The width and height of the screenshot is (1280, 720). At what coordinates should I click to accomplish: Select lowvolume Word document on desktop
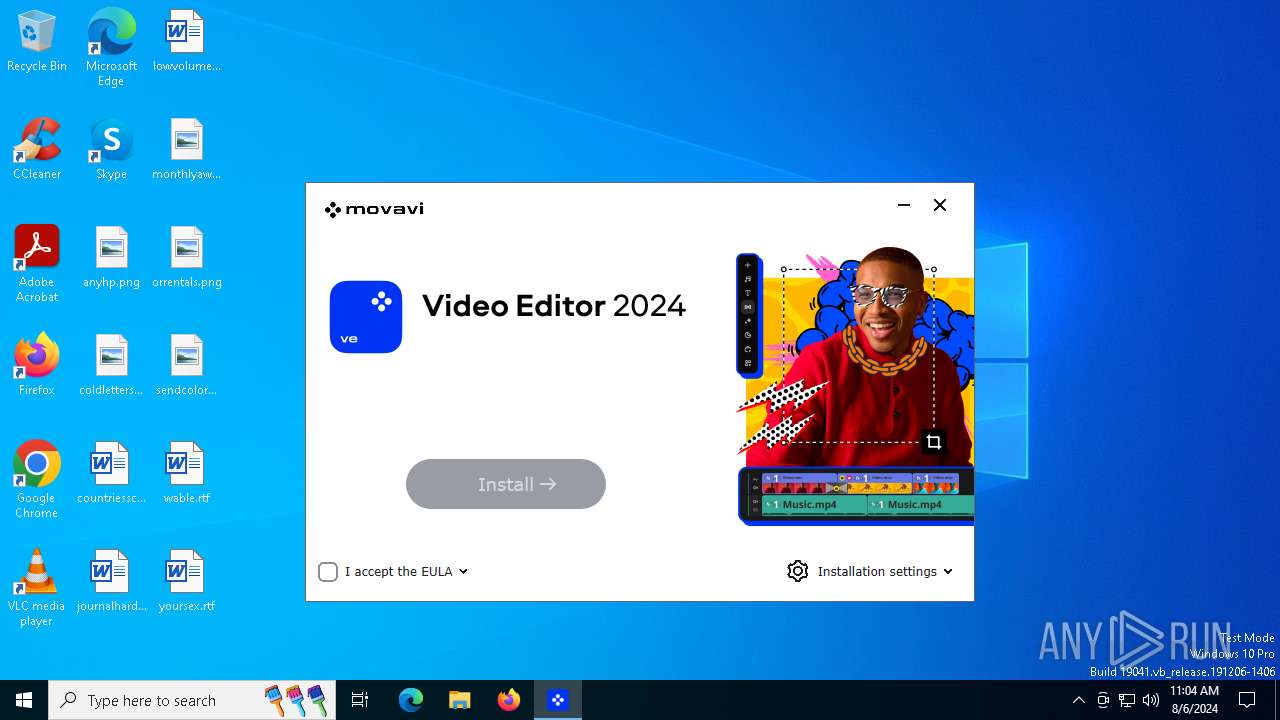[186, 42]
